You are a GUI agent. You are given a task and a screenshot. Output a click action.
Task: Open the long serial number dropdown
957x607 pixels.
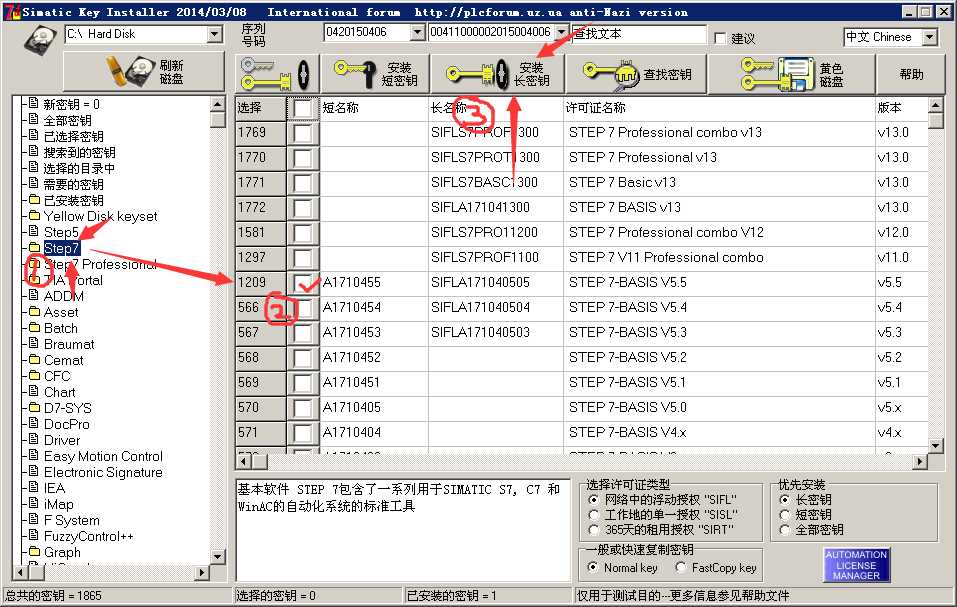pyautogui.click(x=561, y=32)
